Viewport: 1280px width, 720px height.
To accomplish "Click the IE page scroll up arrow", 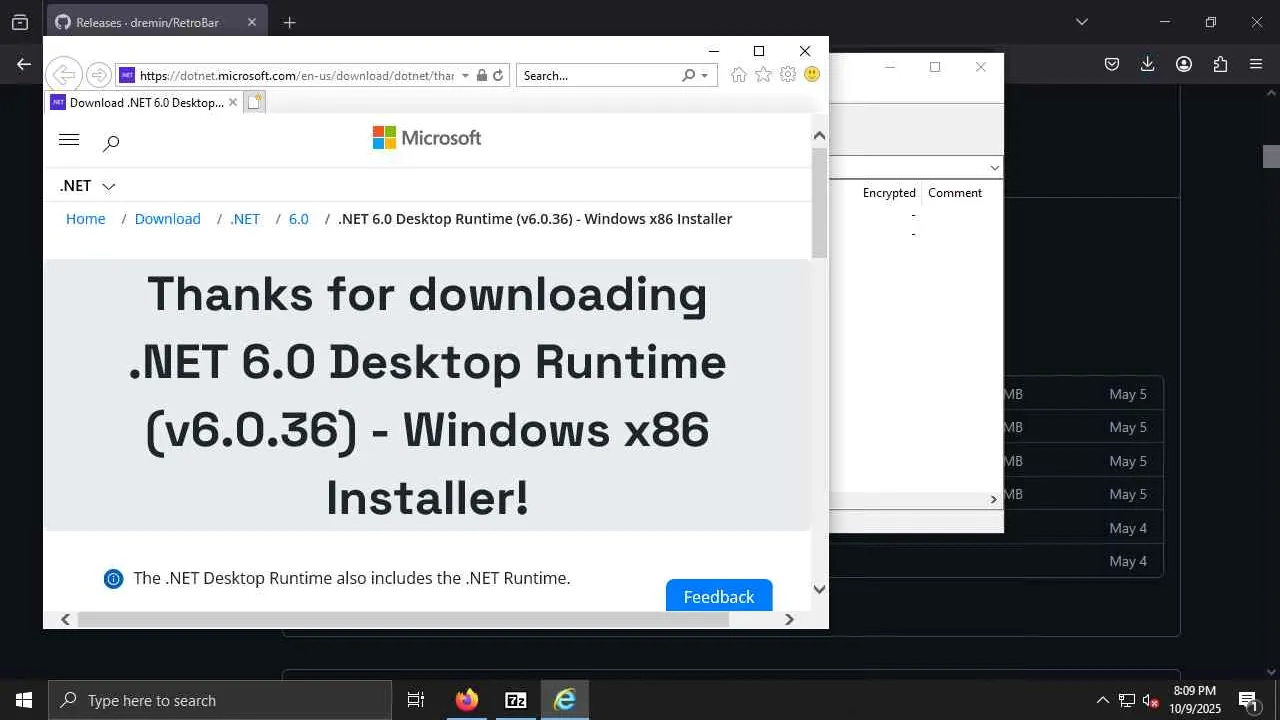I will [819, 135].
